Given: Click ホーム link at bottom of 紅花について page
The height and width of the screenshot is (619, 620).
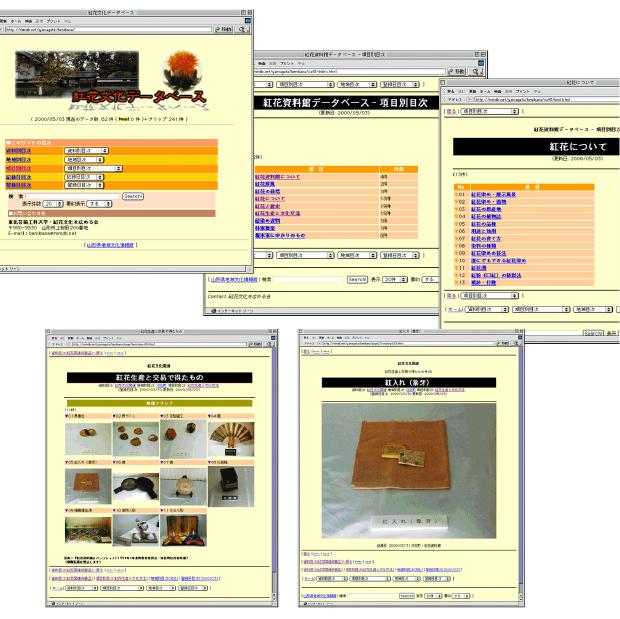Looking at the screenshot, I should (x=455, y=309).
